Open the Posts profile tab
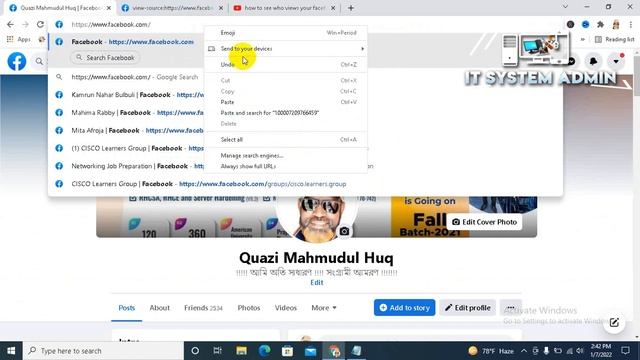Screen dimensions: 640x360 tap(127, 308)
